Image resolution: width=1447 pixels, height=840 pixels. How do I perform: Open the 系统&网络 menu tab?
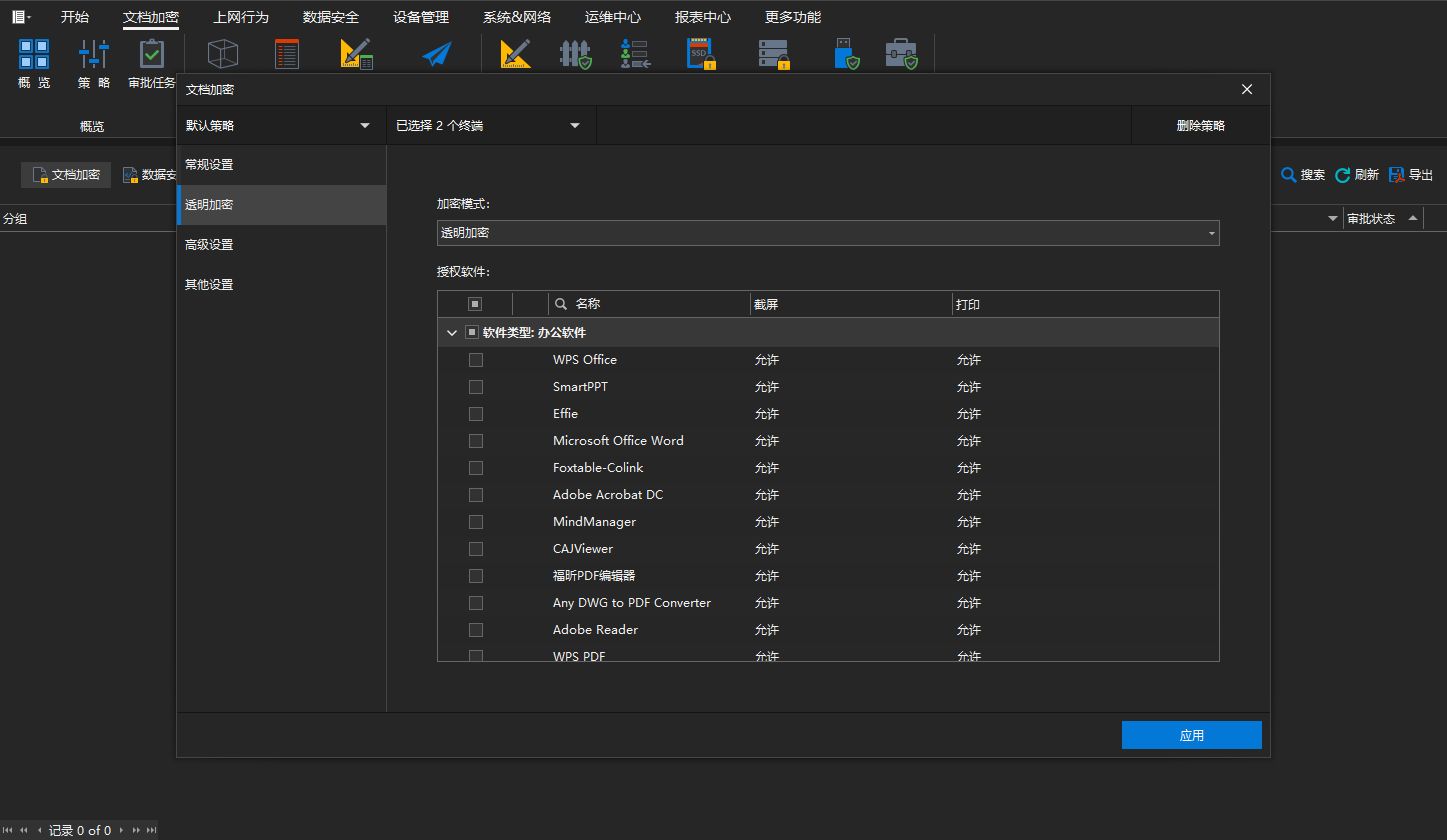(517, 17)
